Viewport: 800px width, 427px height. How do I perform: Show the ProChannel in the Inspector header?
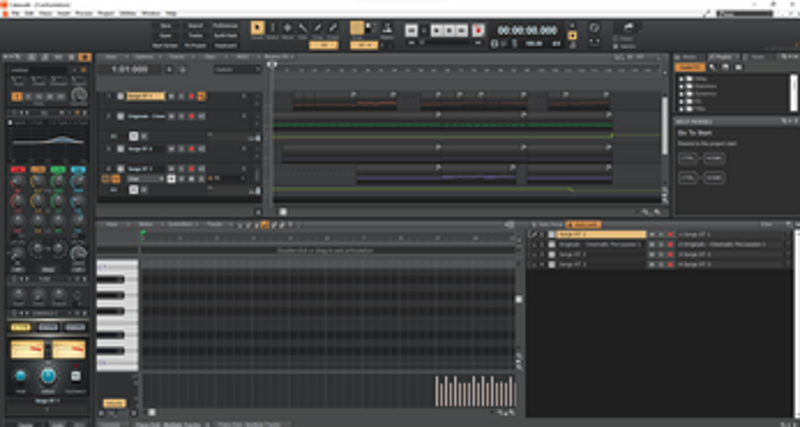(x=85, y=57)
